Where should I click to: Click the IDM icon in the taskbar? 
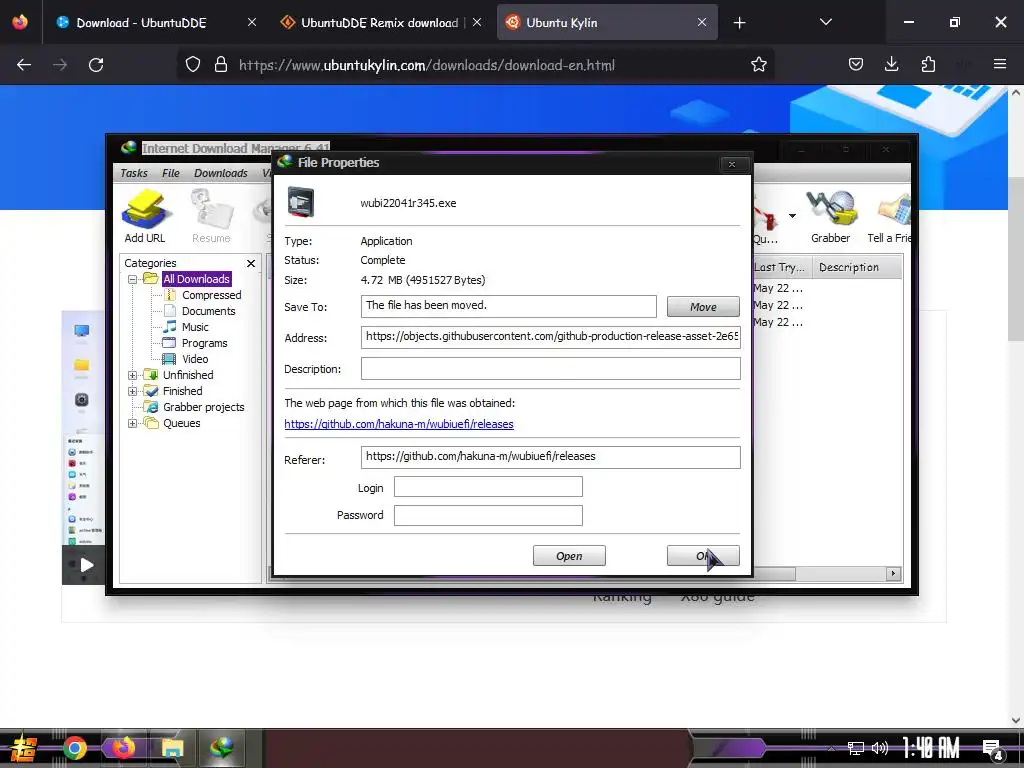coord(222,748)
